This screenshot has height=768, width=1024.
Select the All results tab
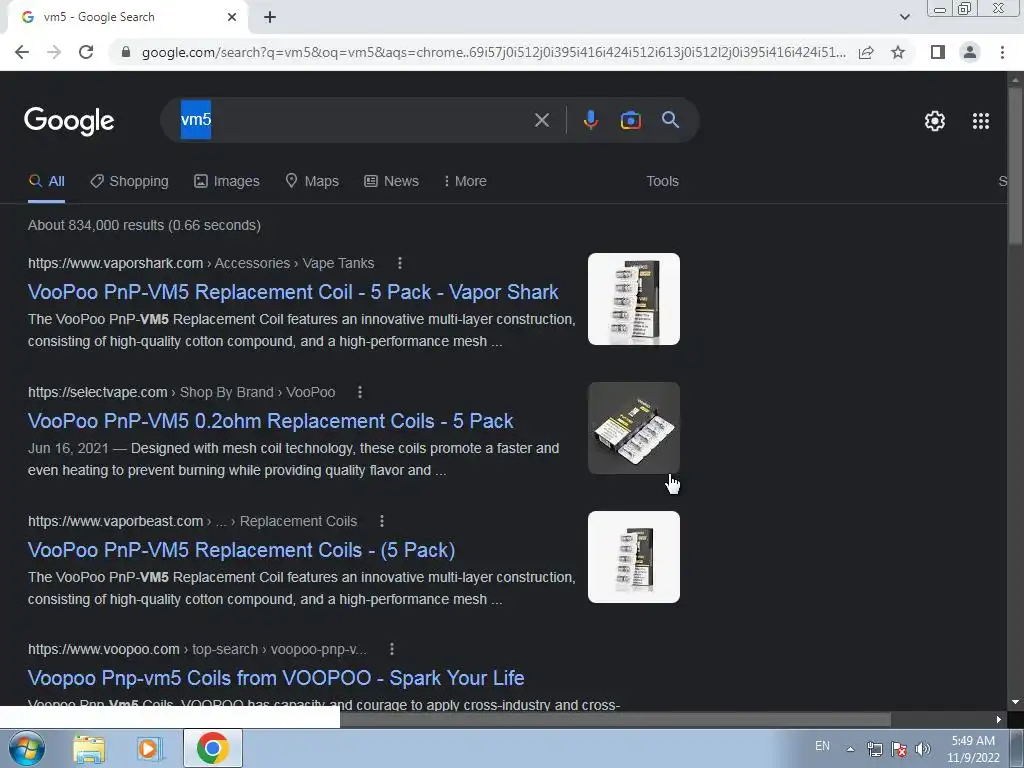pos(46,182)
